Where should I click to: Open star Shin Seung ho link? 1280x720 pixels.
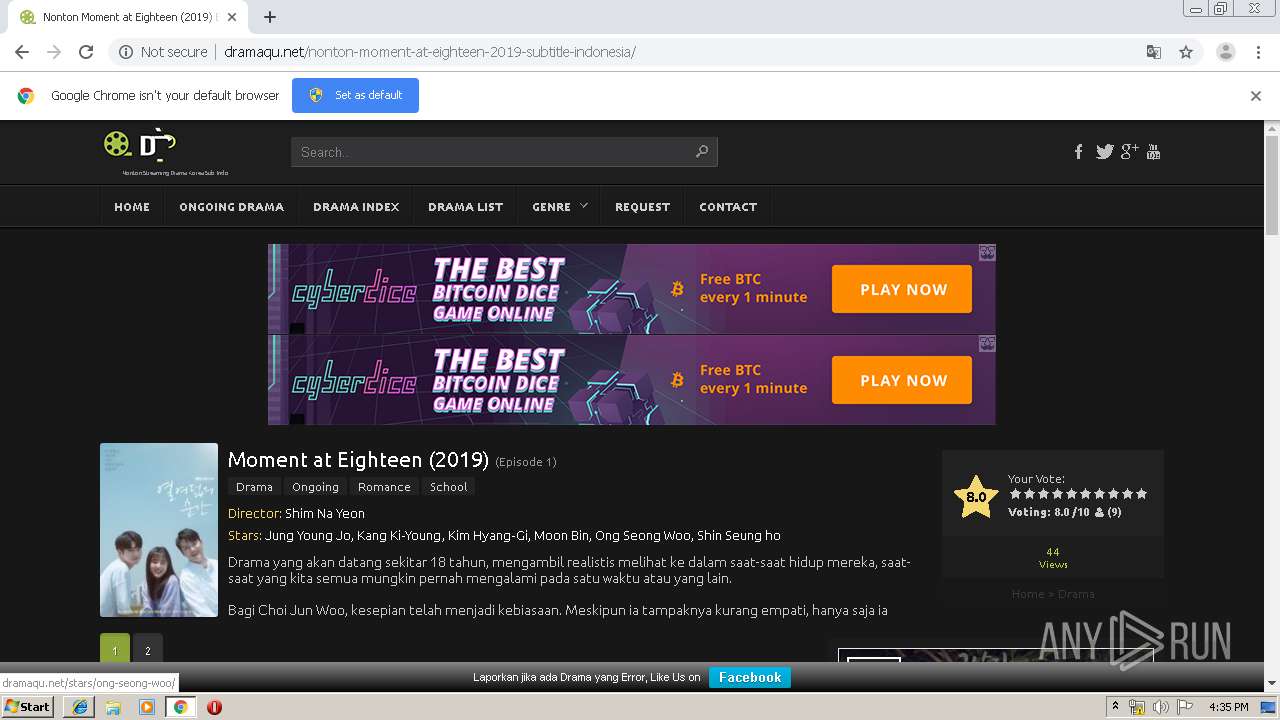tap(739, 535)
